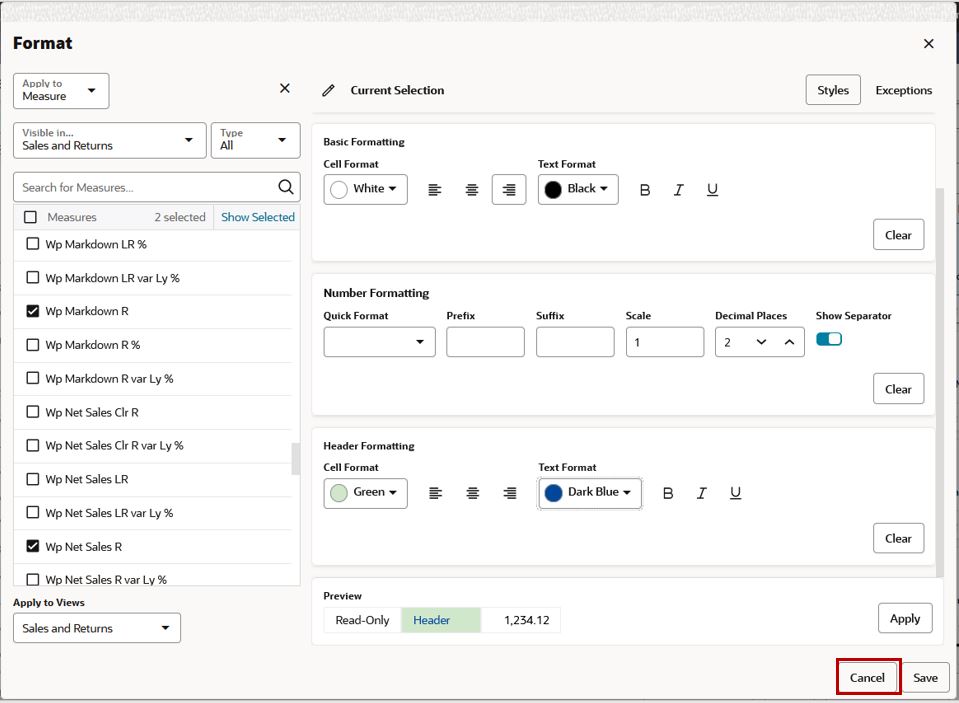
Task: Click the measure search magnifier icon
Action: pos(286,187)
